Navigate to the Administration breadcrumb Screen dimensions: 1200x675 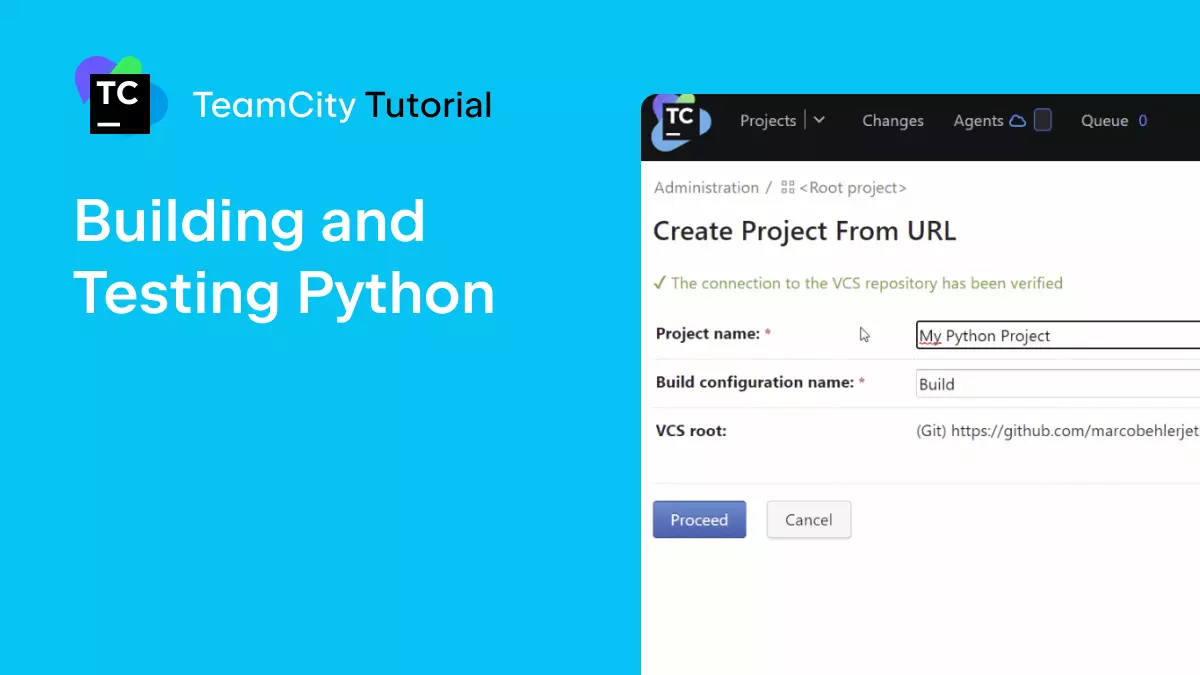(706, 188)
